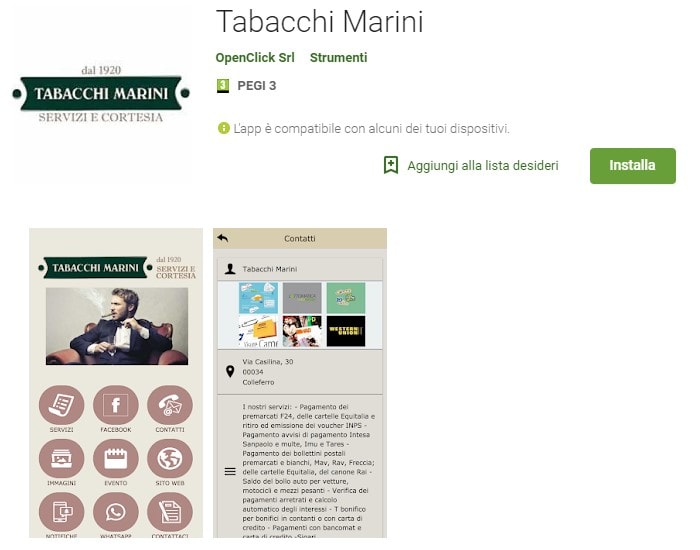The height and width of the screenshot is (550, 700).
Task: Select the Sito Web globe icon
Action: [x=170, y=458]
